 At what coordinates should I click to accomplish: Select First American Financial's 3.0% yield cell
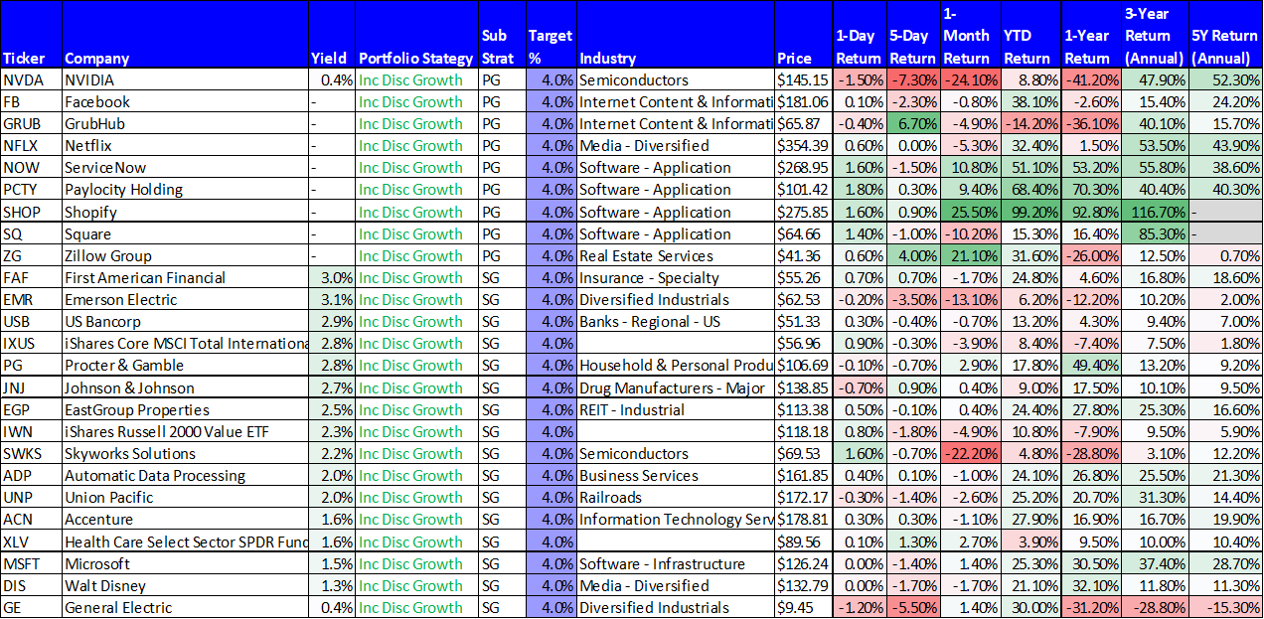tap(332, 278)
